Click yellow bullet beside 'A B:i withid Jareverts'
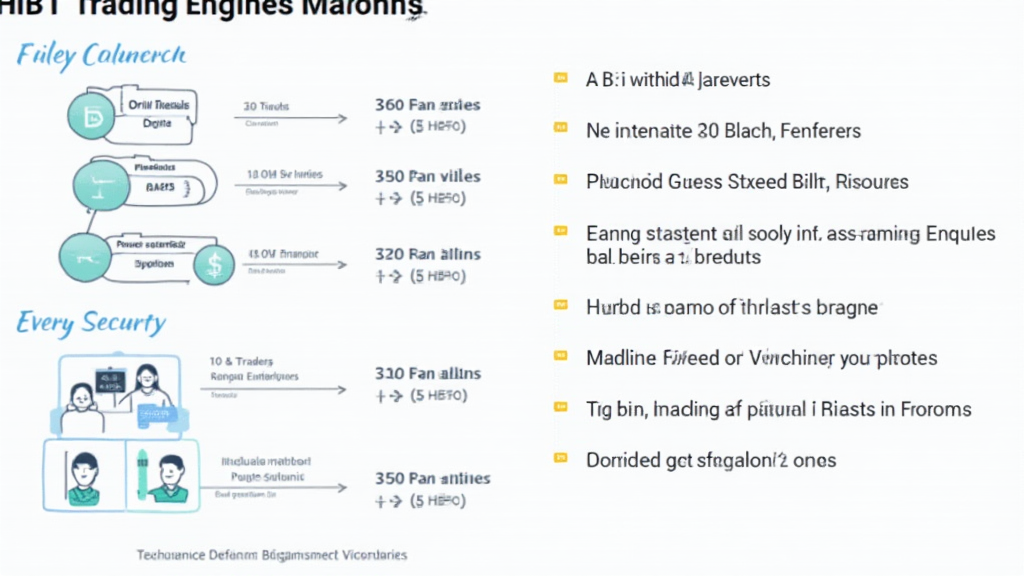Image resolution: width=1024 pixels, height=576 pixels. click(x=560, y=78)
